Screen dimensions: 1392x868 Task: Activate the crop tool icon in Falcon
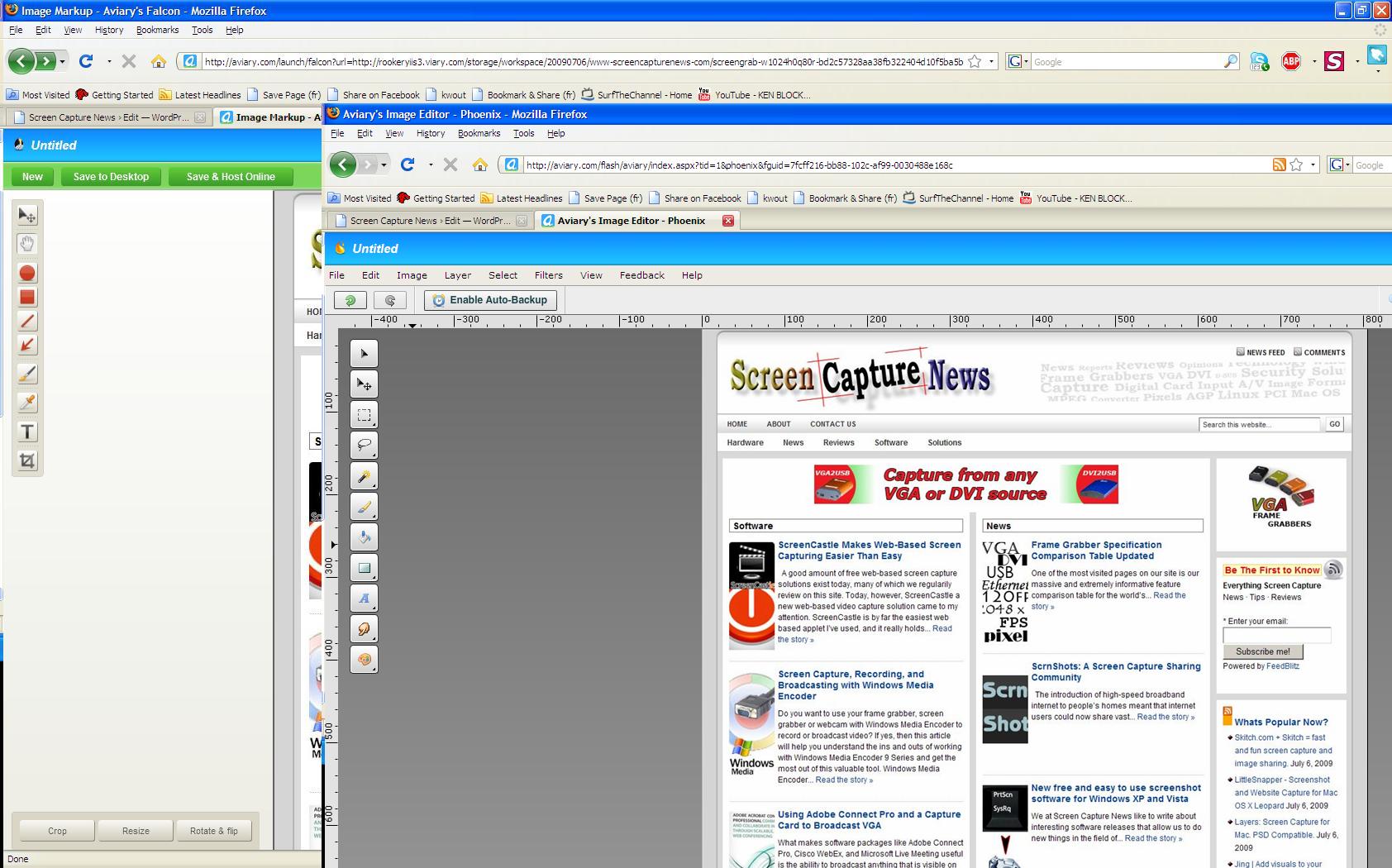pos(27,460)
